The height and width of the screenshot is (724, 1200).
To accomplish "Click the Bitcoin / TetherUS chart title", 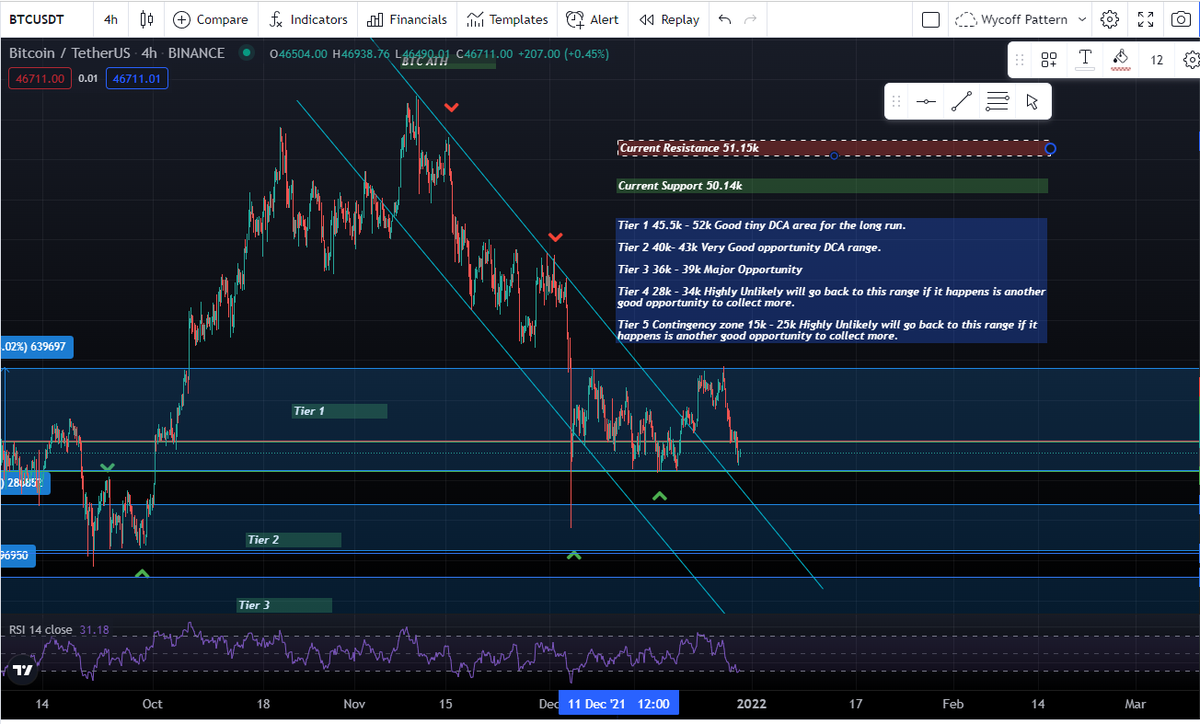I will (x=117, y=53).
